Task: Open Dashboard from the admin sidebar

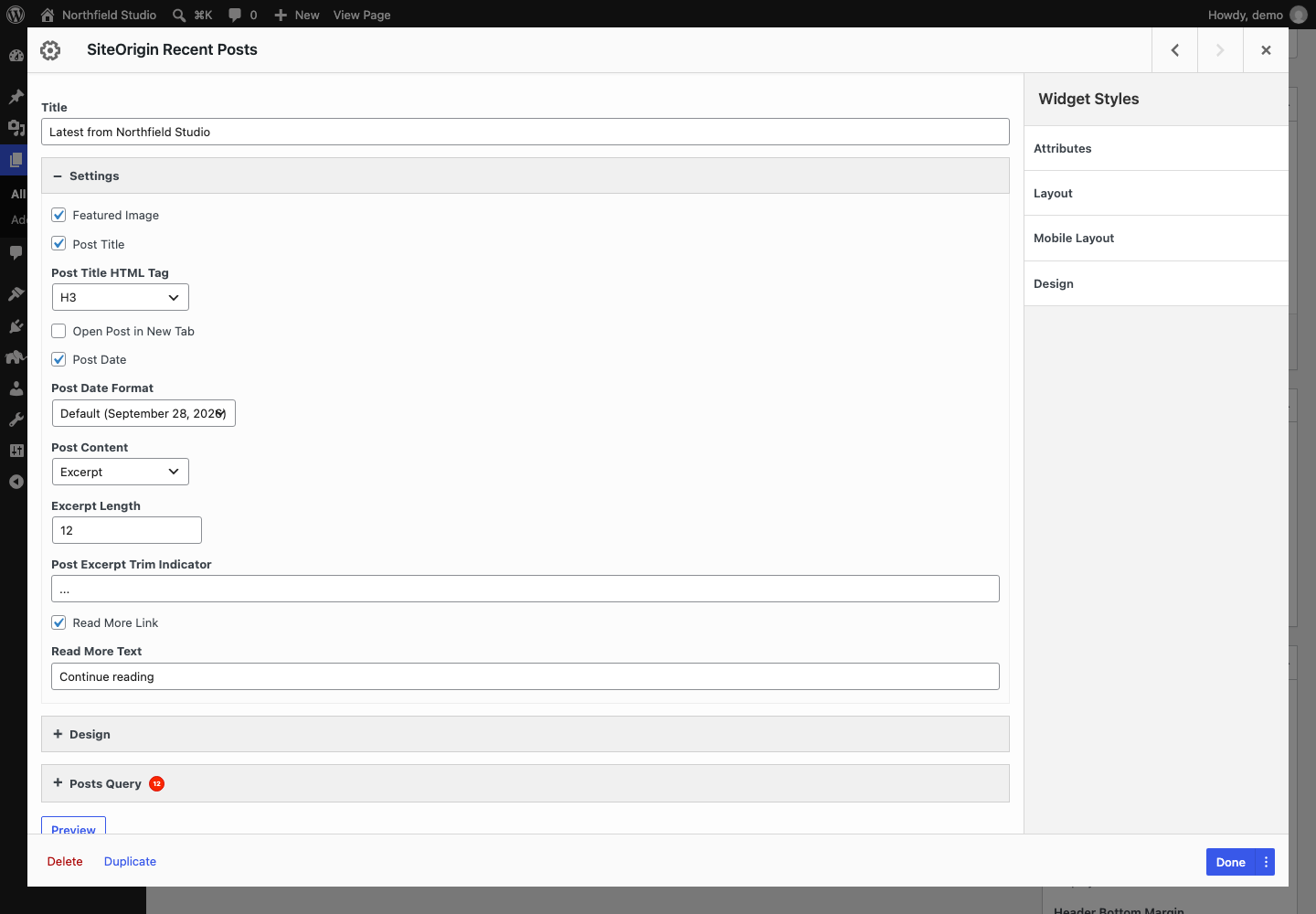Action: point(16,55)
